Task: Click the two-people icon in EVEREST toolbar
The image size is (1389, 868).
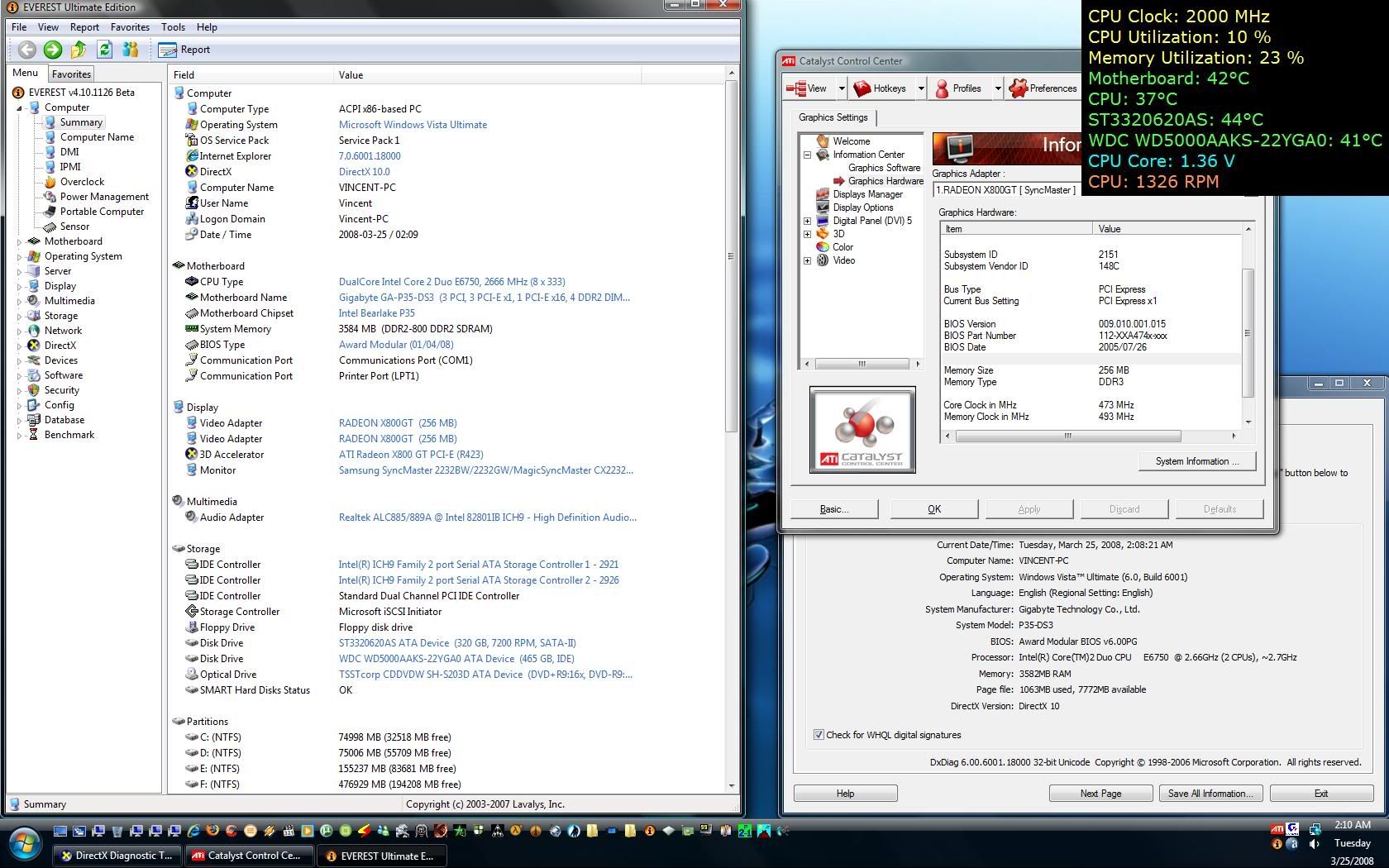Action: [x=131, y=50]
